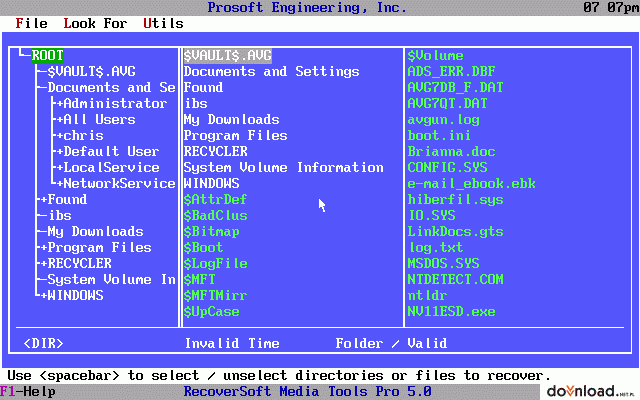
Task: Select highlighted $VAULT$.AVG in file list
Action: click(228, 56)
